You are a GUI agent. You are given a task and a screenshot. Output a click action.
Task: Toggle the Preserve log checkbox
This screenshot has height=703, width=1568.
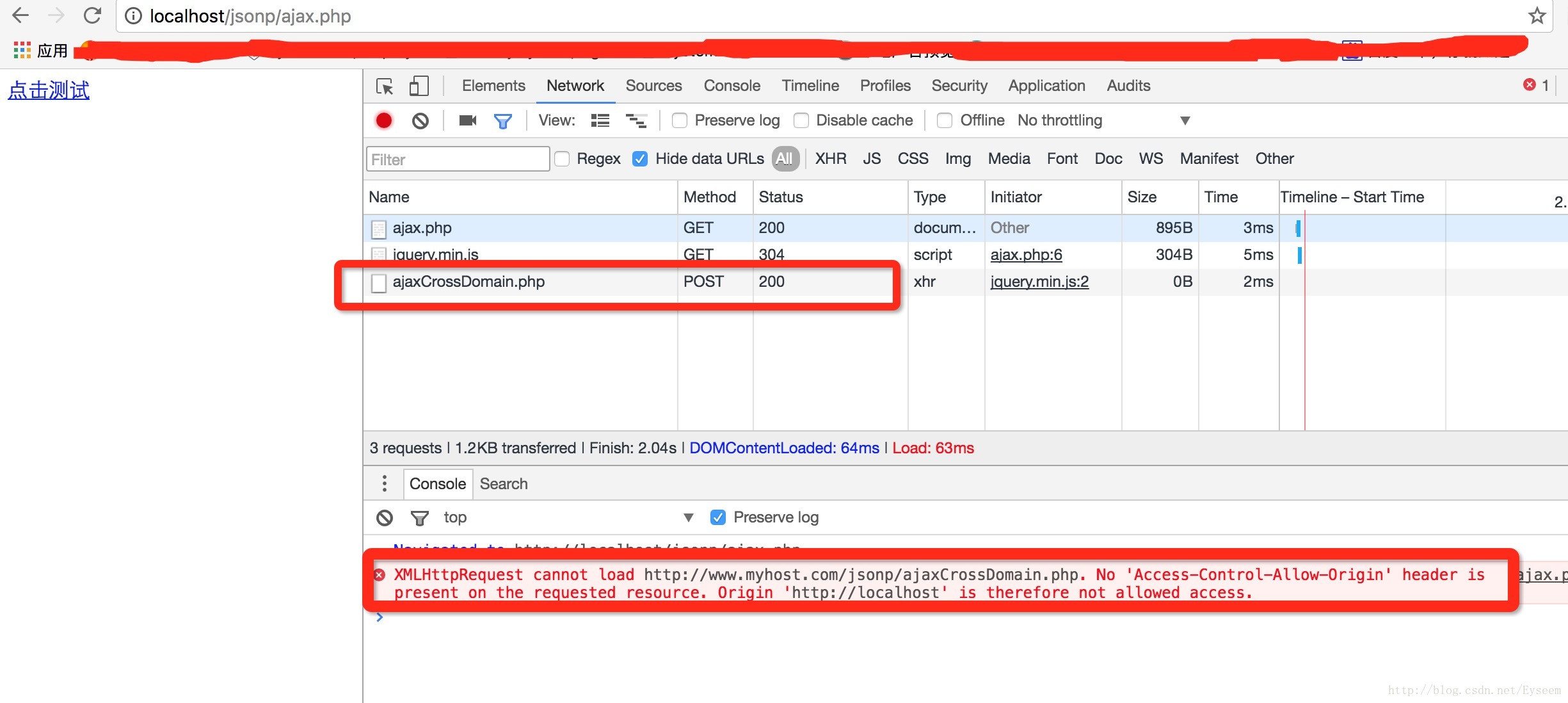click(680, 120)
